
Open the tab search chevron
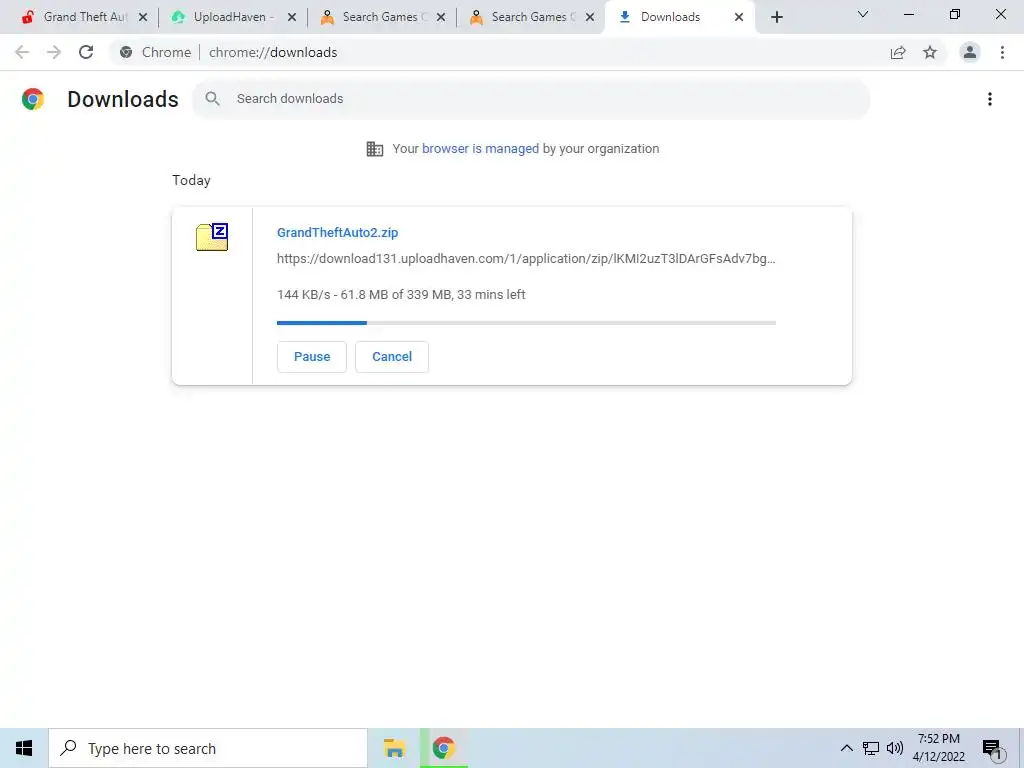coord(863,14)
